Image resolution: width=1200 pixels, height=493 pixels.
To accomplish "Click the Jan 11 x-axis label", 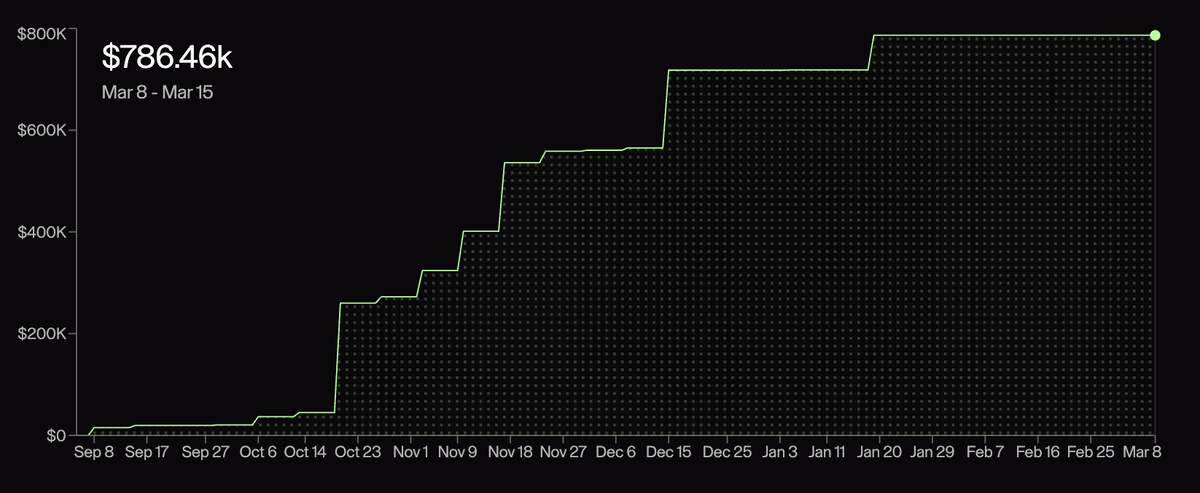I will 826,452.
